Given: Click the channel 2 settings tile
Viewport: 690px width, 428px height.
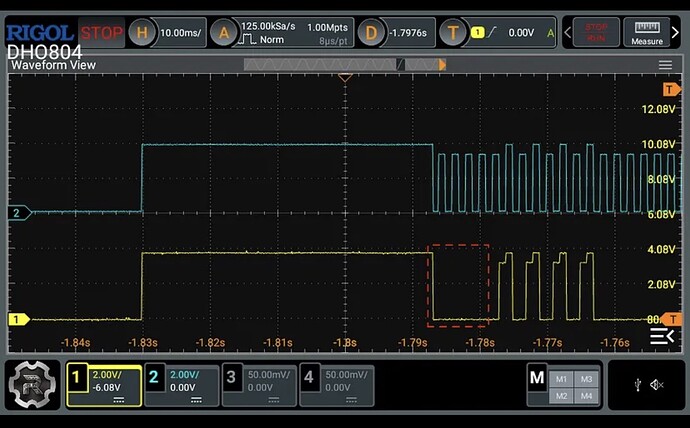Looking at the screenshot, I should pos(181,385).
